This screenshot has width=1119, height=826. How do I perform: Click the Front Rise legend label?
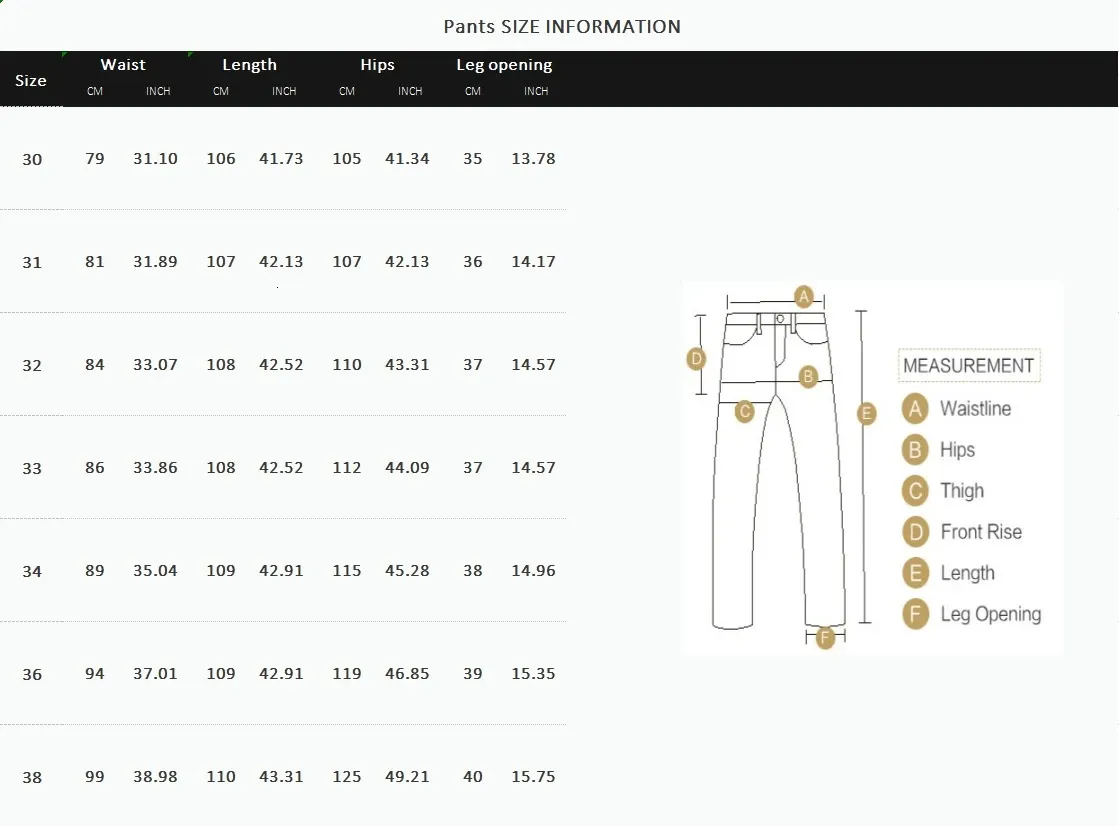(981, 532)
